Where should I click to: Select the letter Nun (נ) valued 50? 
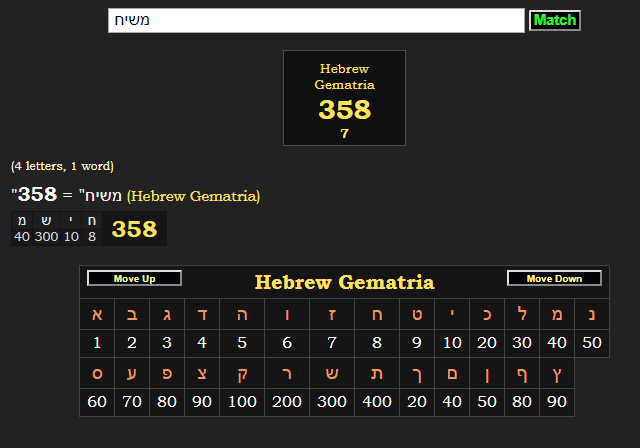(x=591, y=315)
